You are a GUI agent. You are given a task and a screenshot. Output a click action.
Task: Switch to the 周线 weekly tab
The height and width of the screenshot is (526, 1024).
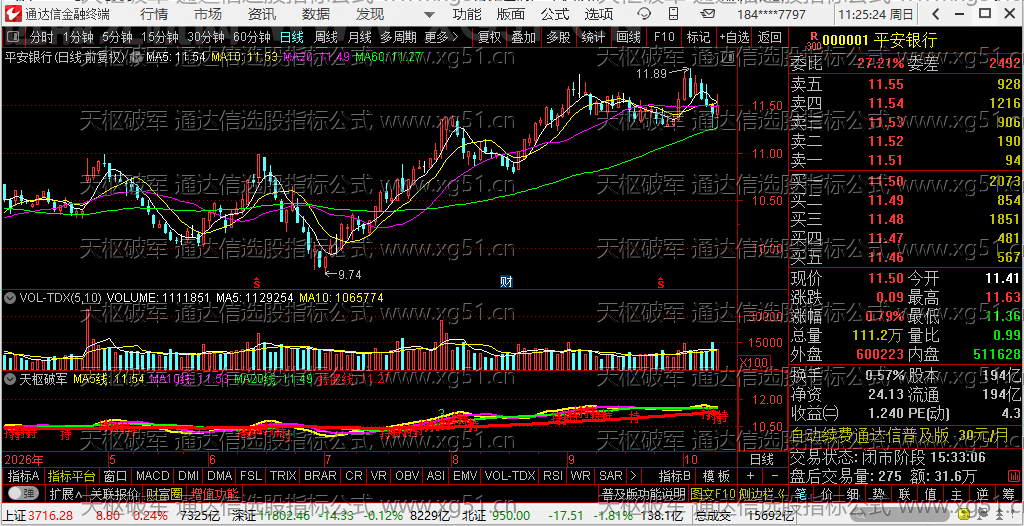(326, 37)
